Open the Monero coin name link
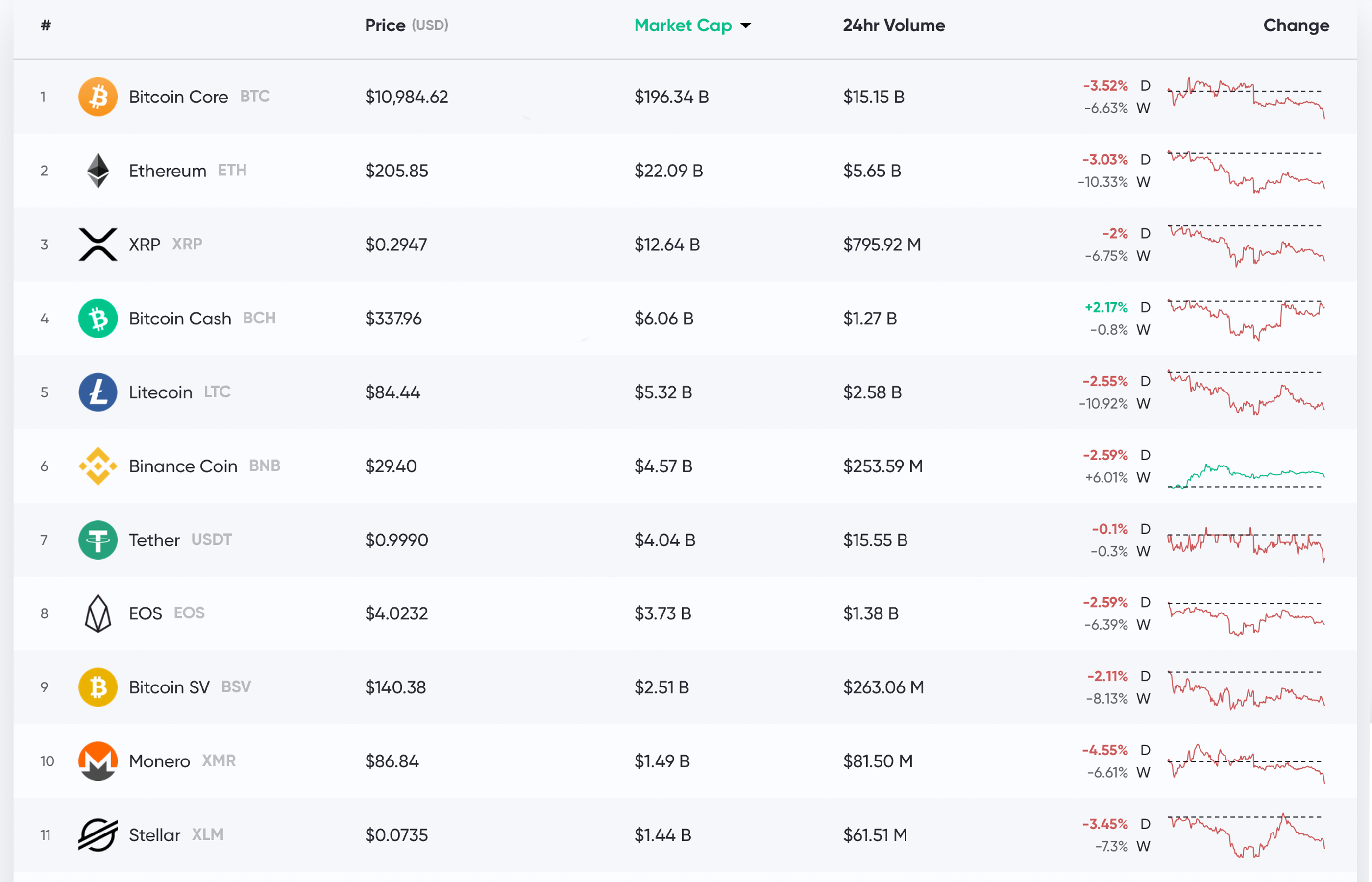The height and width of the screenshot is (882, 1372). click(x=159, y=761)
